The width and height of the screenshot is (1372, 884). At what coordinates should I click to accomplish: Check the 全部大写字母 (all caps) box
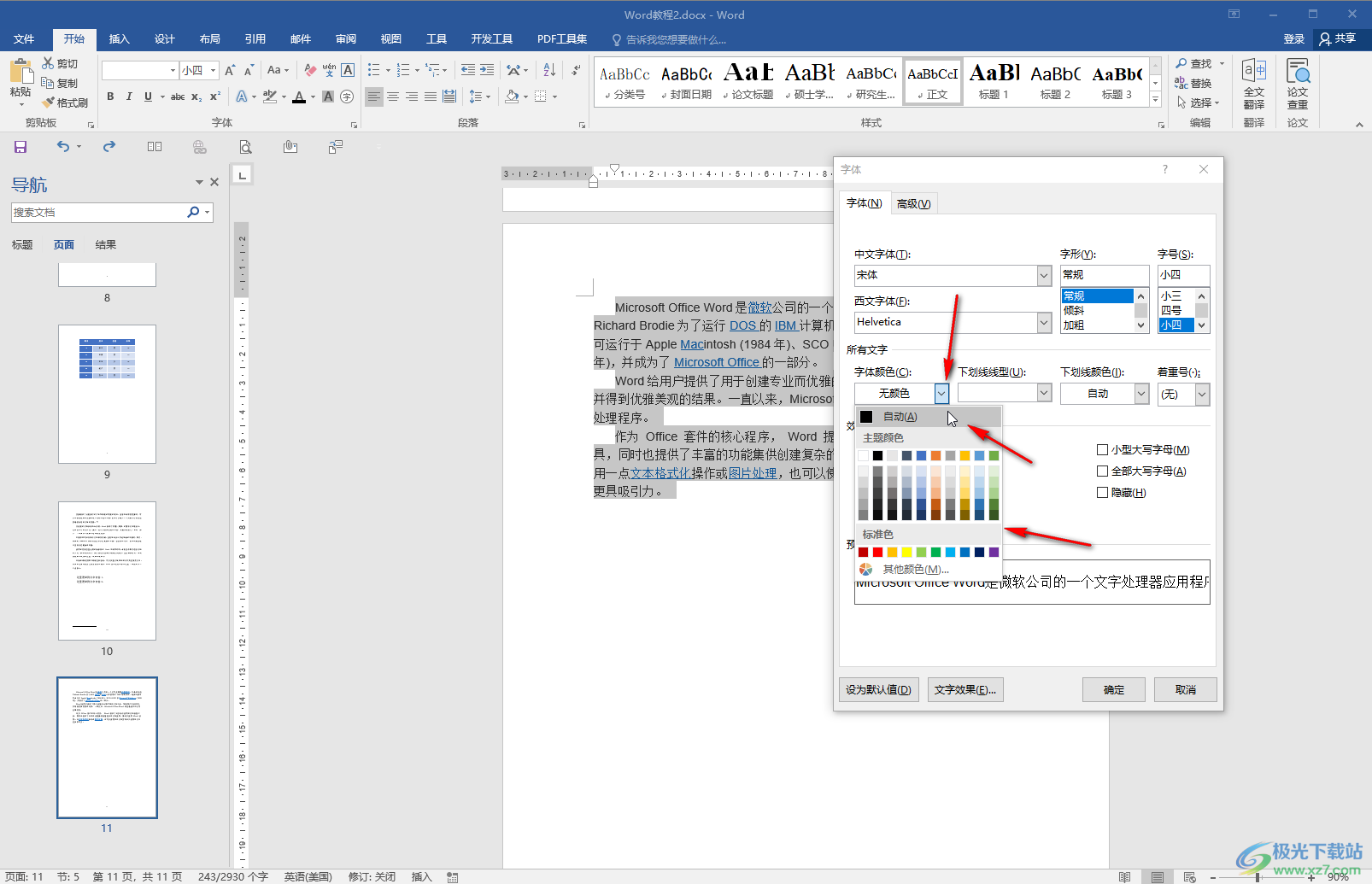[x=1102, y=471]
